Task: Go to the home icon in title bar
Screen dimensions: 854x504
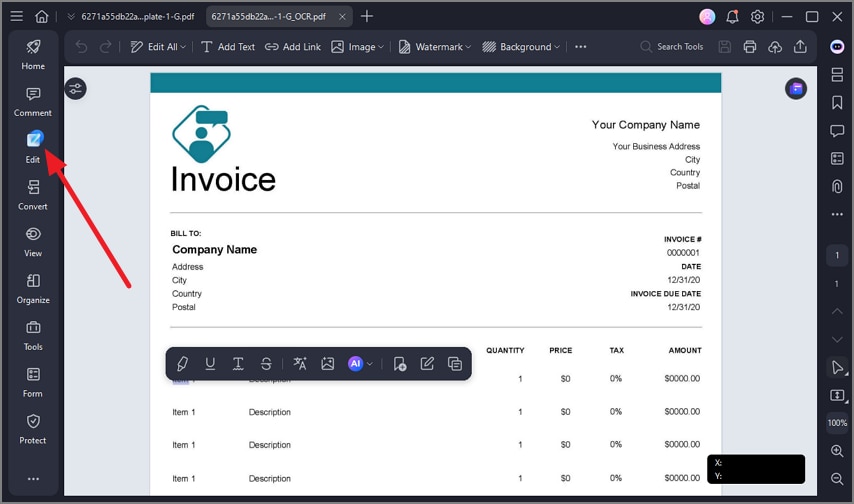Action: point(42,16)
